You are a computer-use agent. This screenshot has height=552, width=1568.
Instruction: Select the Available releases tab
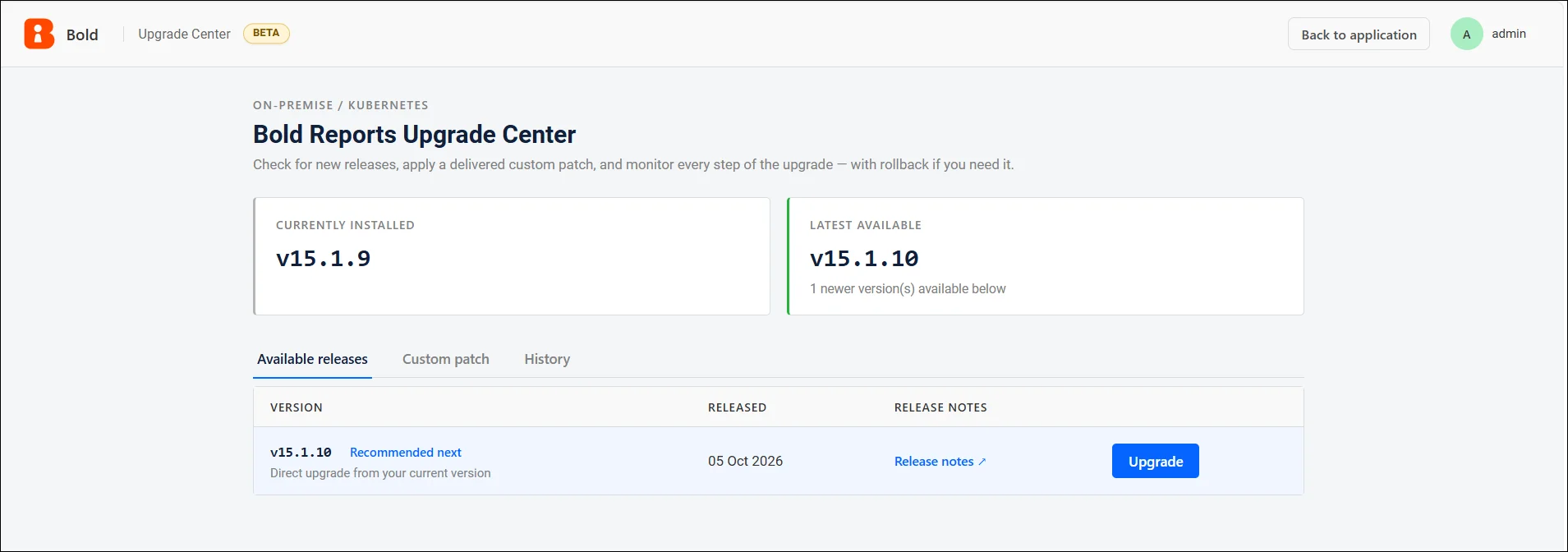click(312, 359)
